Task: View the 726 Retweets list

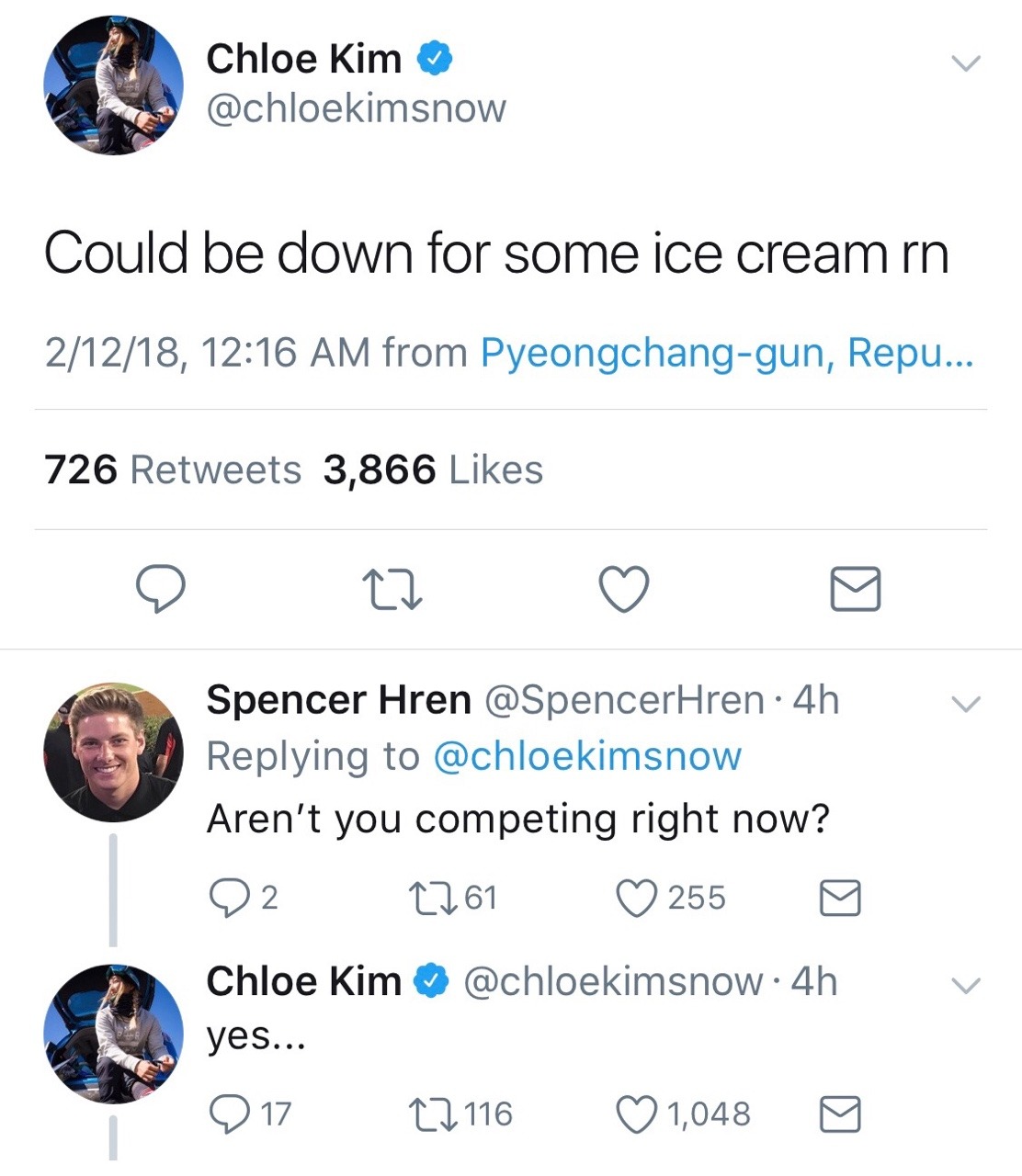Action: [x=173, y=470]
